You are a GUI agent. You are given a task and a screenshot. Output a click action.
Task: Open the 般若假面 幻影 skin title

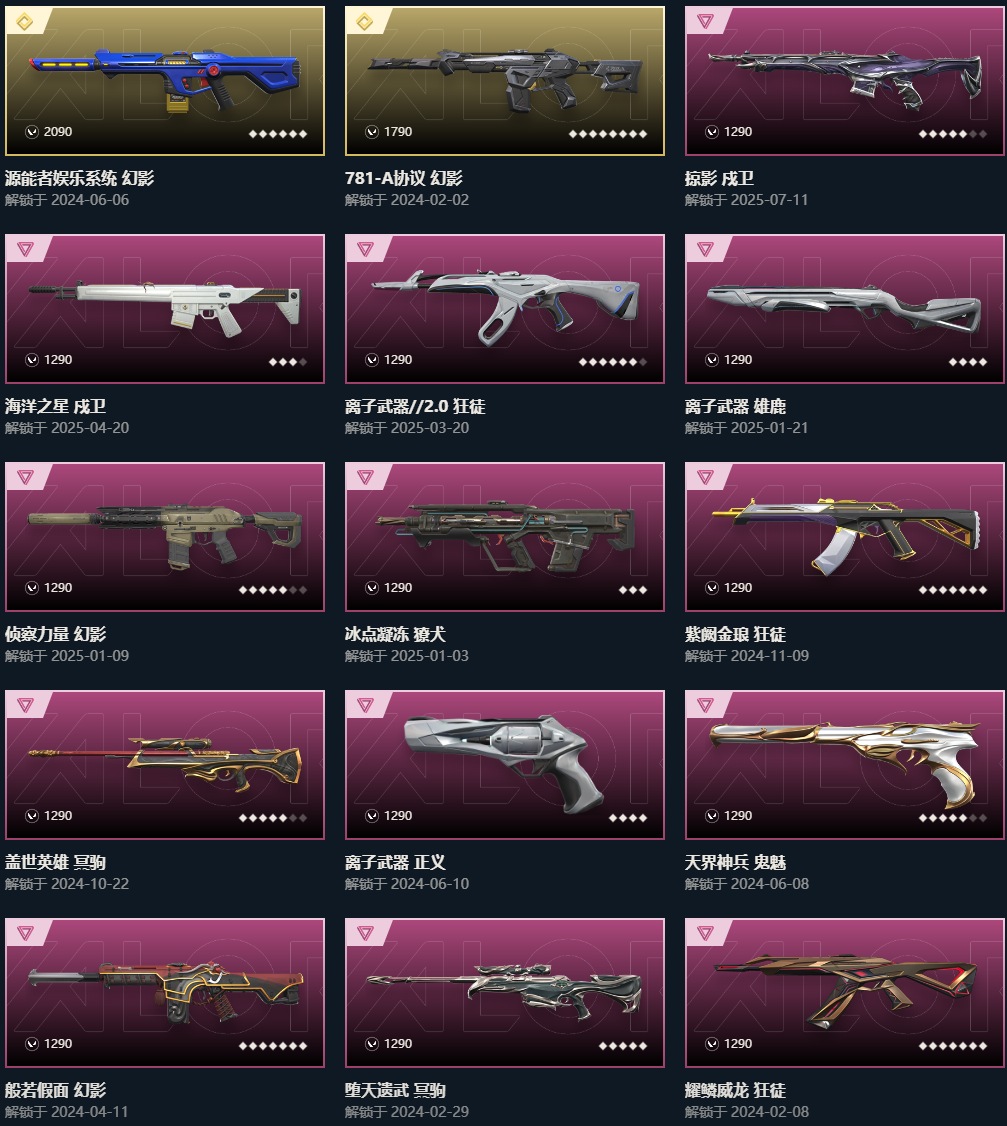tap(55, 1090)
